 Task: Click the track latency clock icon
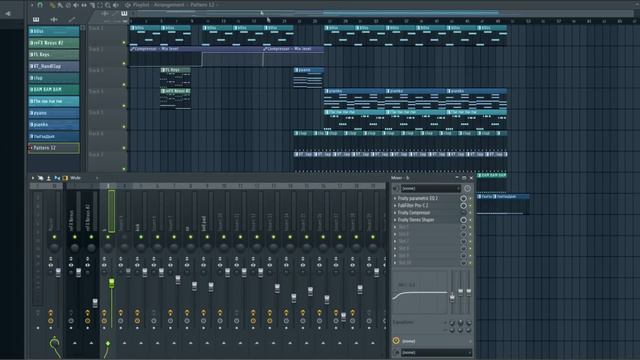tap(467, 189)
